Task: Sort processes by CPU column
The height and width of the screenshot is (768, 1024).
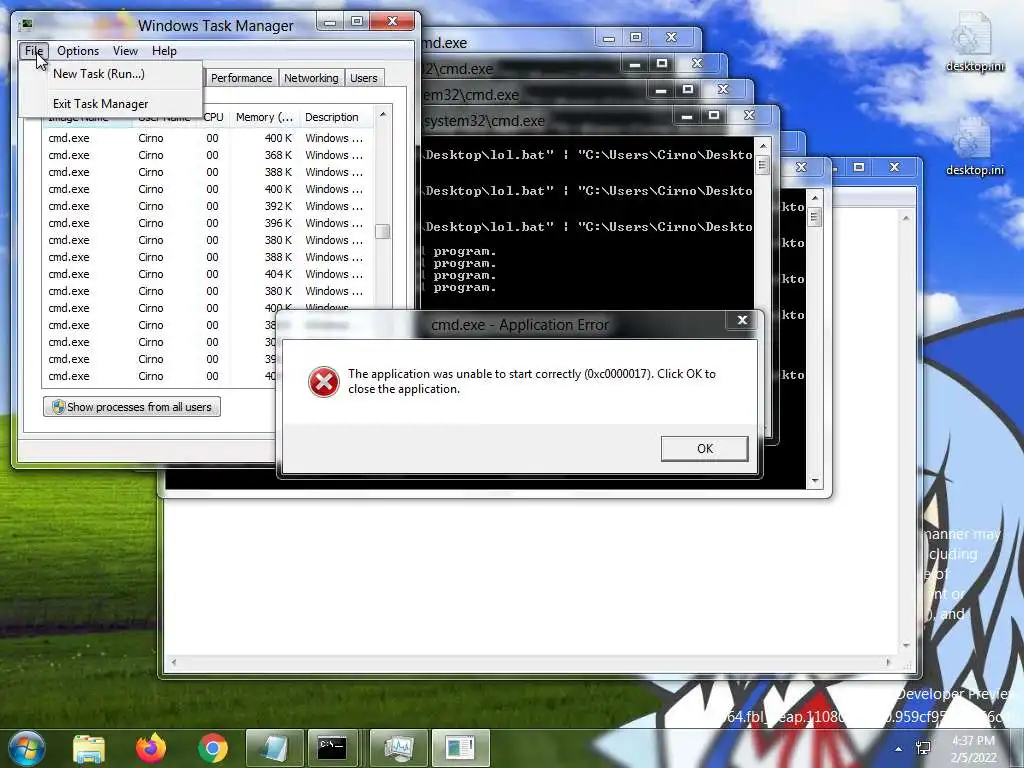Action: (213, 117)
